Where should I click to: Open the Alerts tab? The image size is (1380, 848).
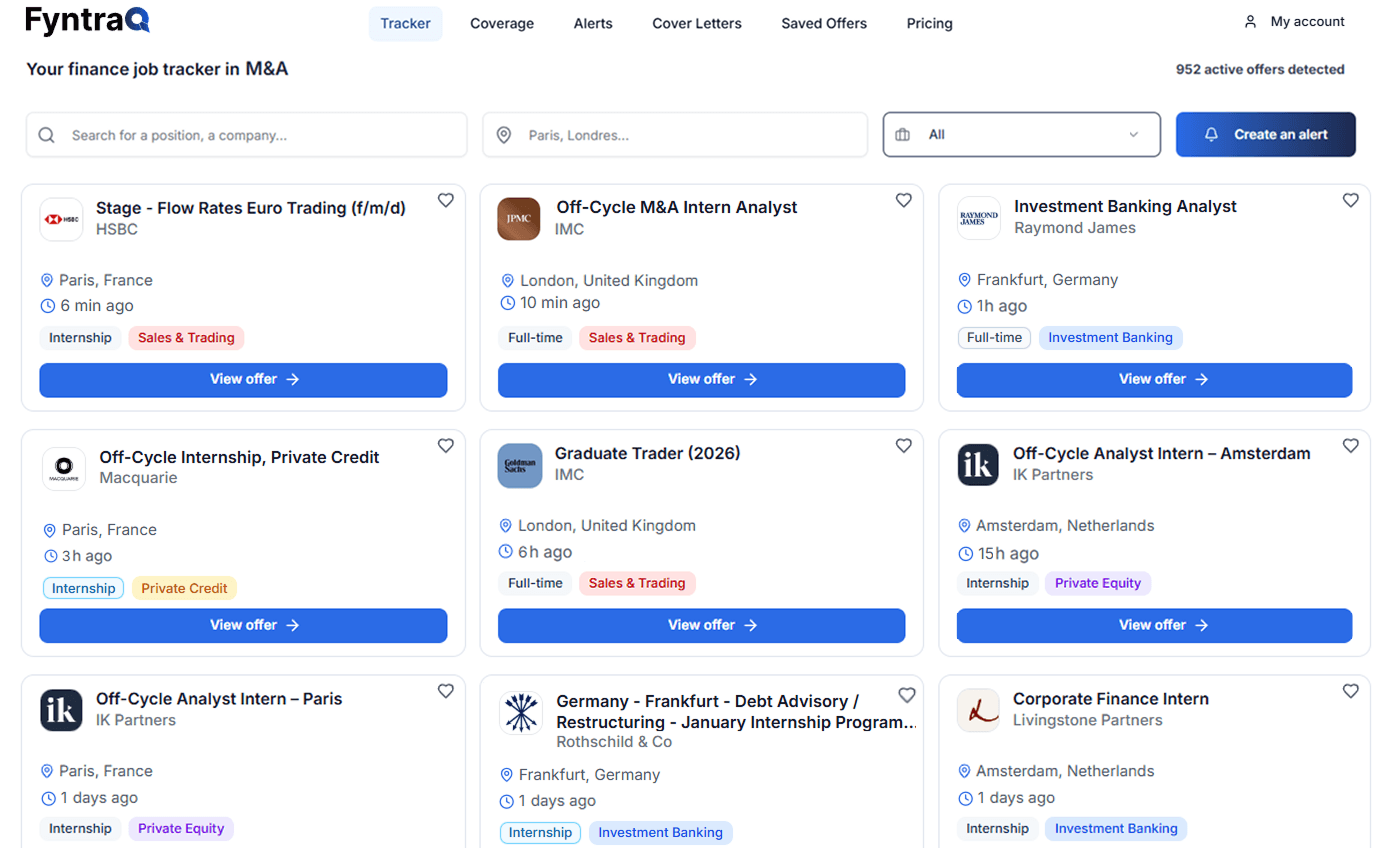(x=593, y=23)
